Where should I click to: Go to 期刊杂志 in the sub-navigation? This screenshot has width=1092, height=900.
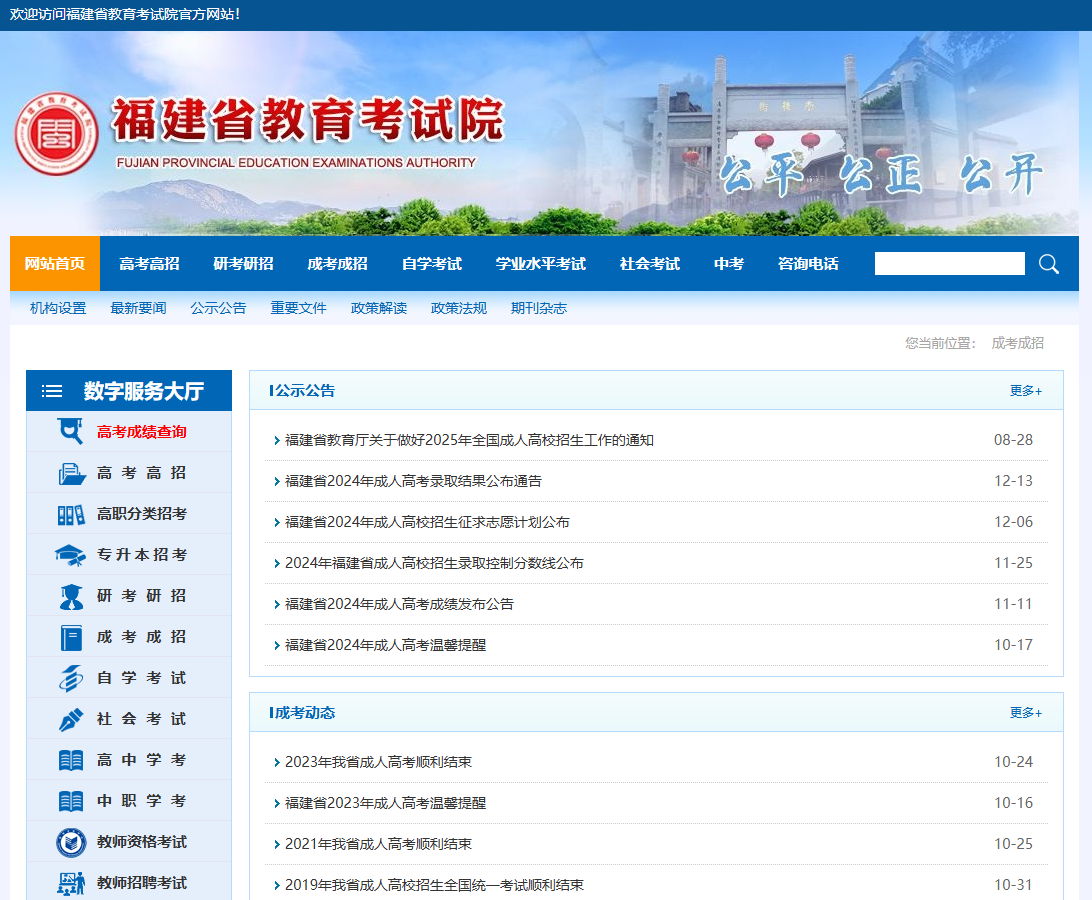click(x=538, y=308)
